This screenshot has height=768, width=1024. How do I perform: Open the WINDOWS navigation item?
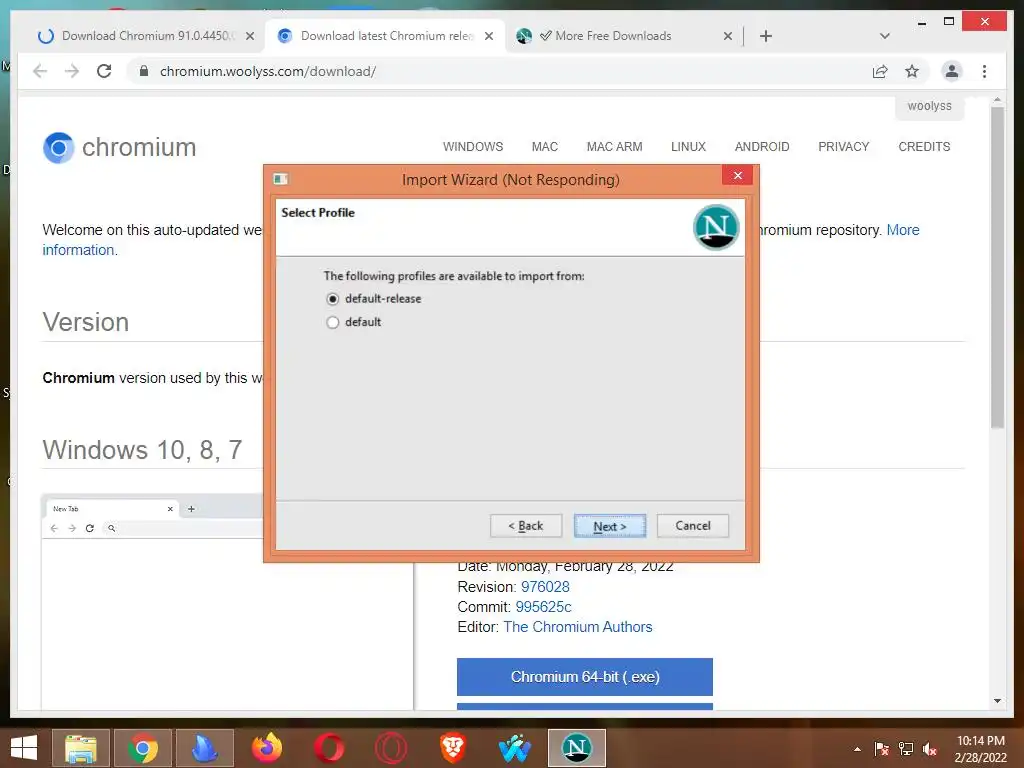[x=473, y=147]
